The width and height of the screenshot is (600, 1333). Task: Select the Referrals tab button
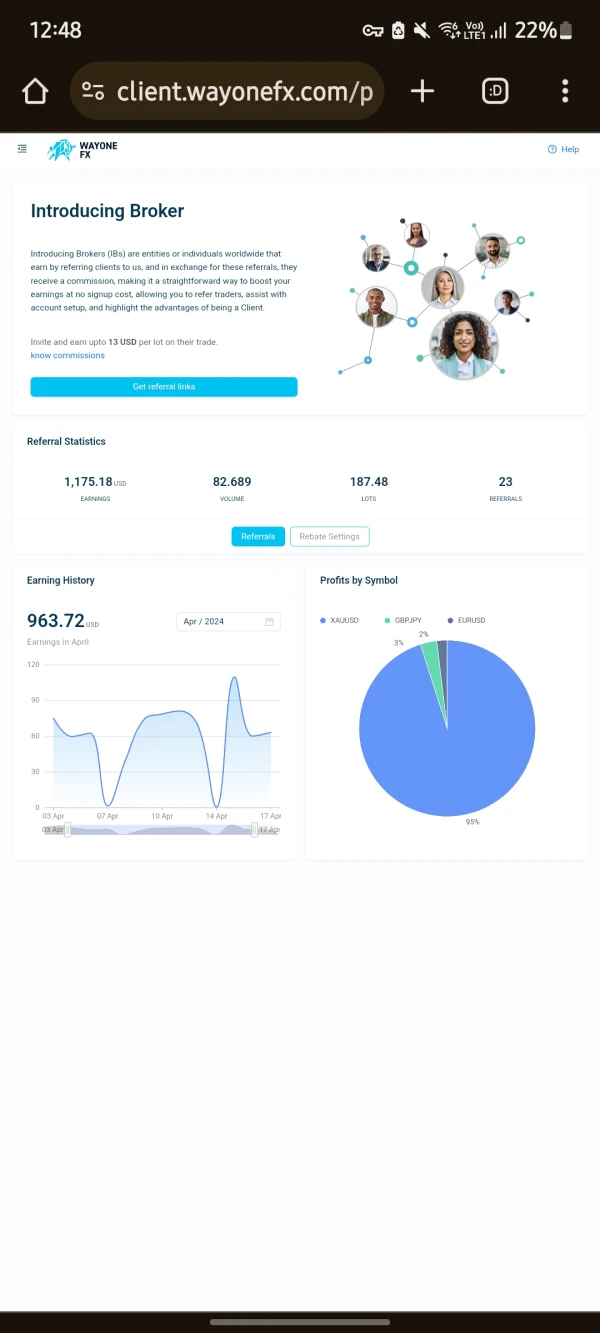tap(258, 537)
